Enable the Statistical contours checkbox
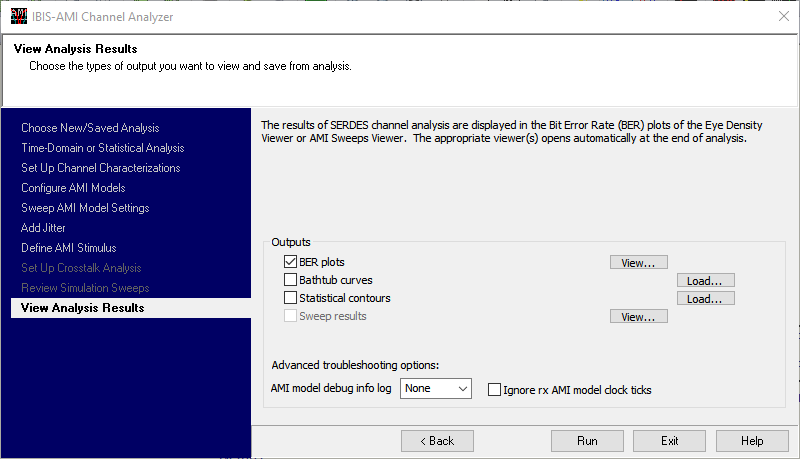Image resolution: width=800 pixels, height=459 pixels. click(291, 298)
